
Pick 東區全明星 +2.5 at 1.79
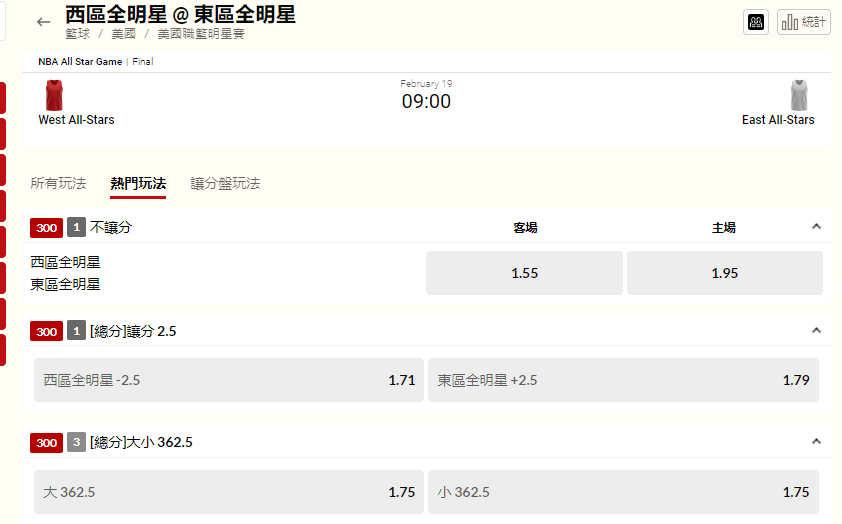tap(623, 380)
